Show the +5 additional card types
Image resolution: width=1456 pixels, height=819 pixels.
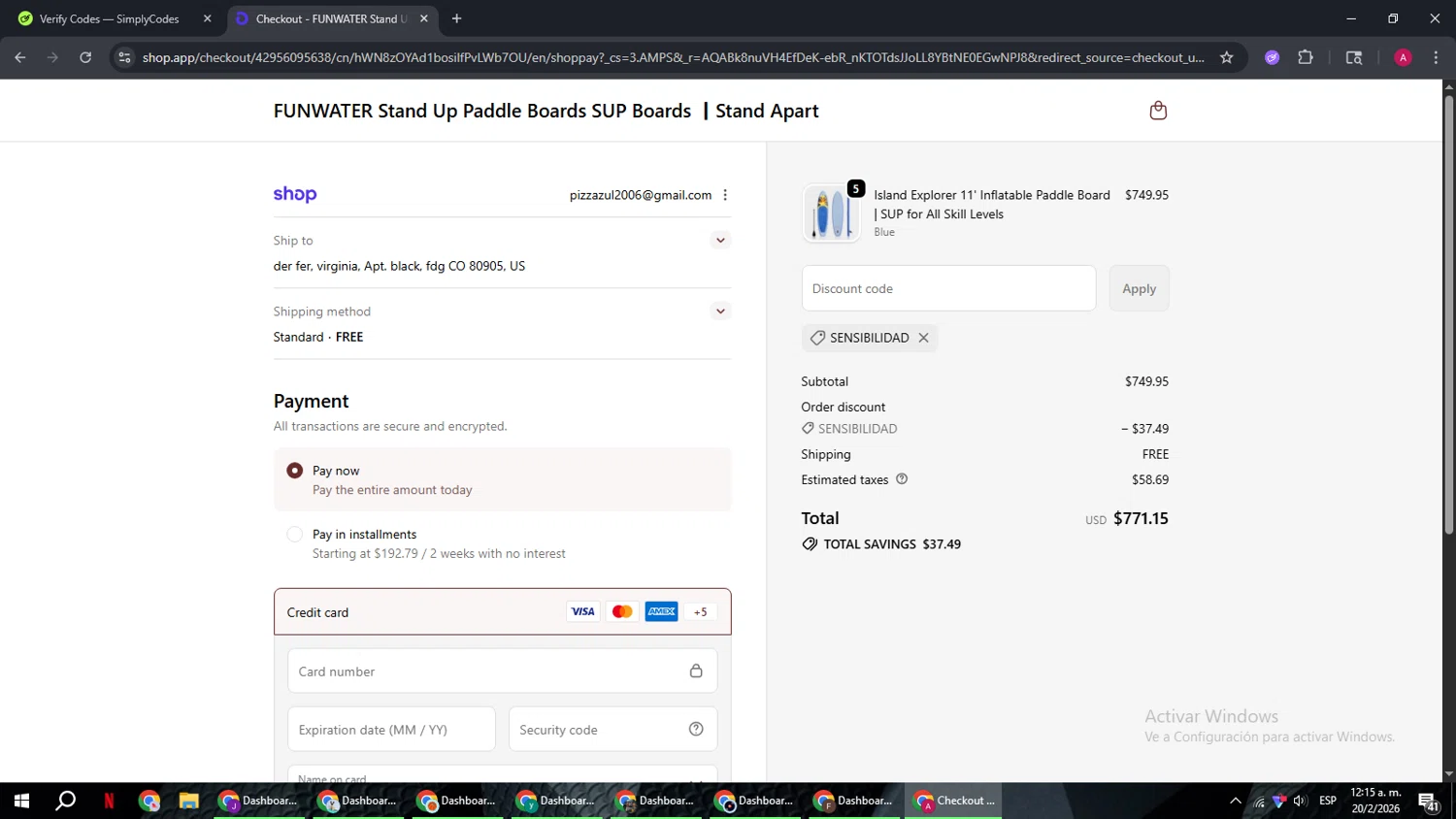click(x=700, y=612)
